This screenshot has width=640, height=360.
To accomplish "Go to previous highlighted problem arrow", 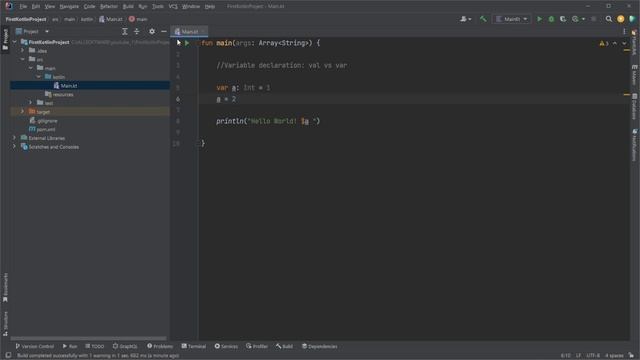I will 615,43.
